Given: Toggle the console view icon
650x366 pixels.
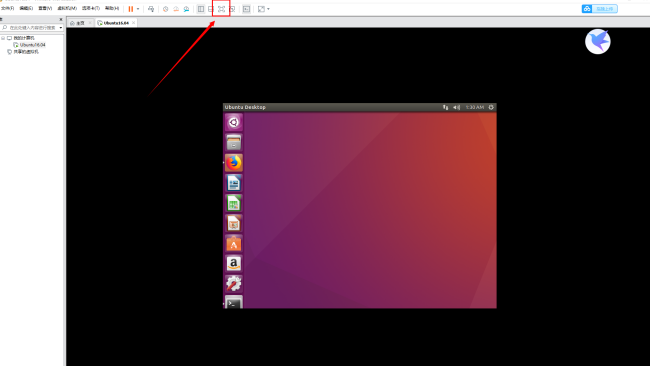Looking at the screenshot, I should [x=246, y=9].
